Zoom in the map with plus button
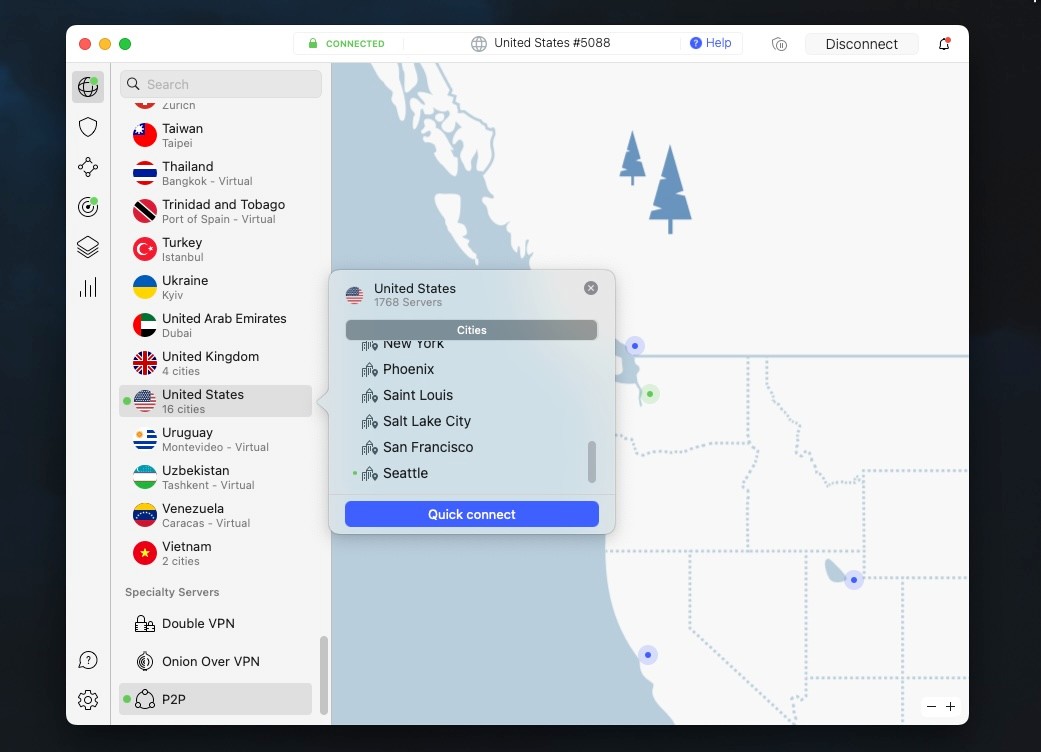1041x752 pixels. [x=950, y=706]
